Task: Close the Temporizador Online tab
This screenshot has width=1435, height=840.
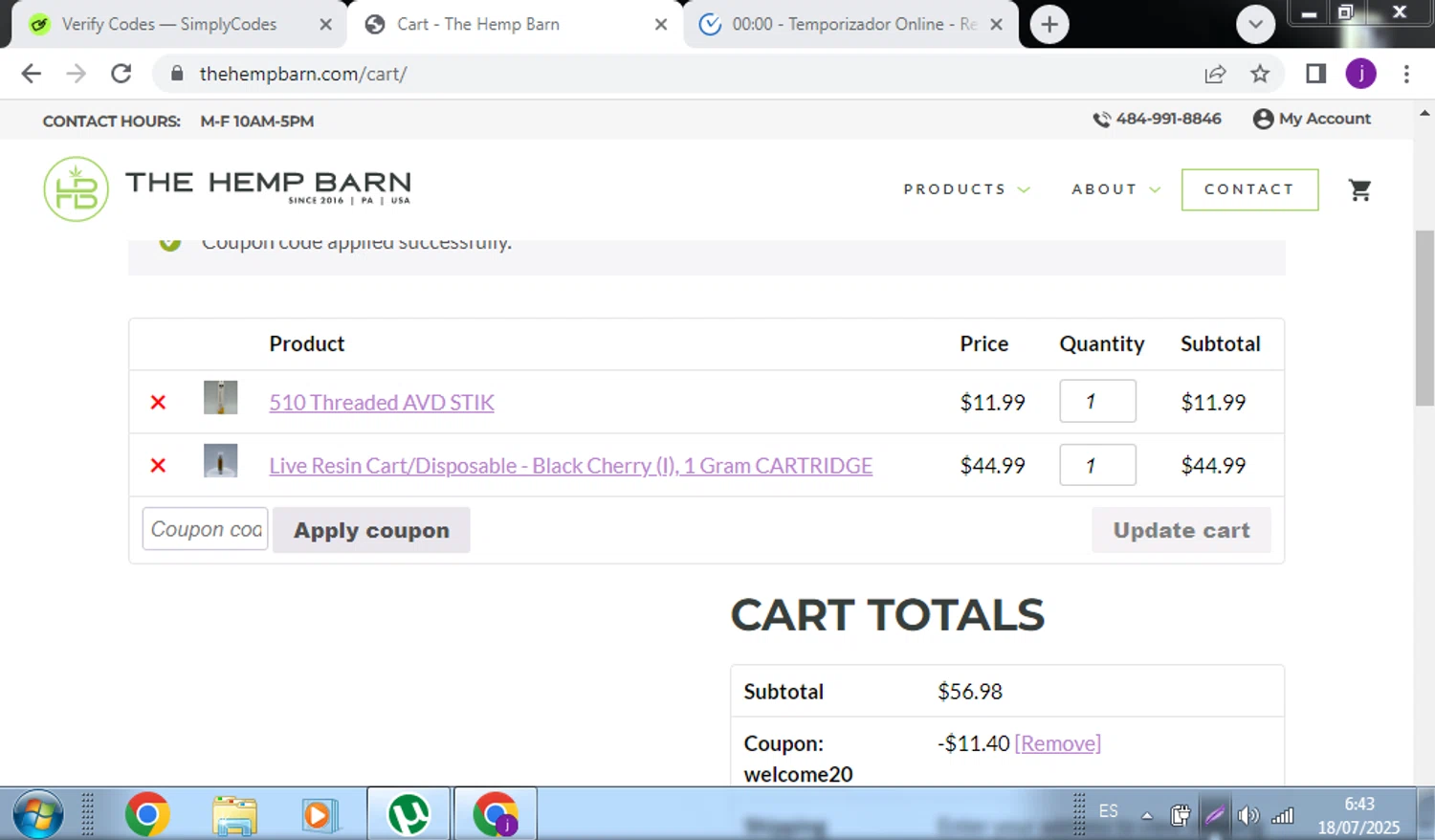Action: [x=996, y=25]
